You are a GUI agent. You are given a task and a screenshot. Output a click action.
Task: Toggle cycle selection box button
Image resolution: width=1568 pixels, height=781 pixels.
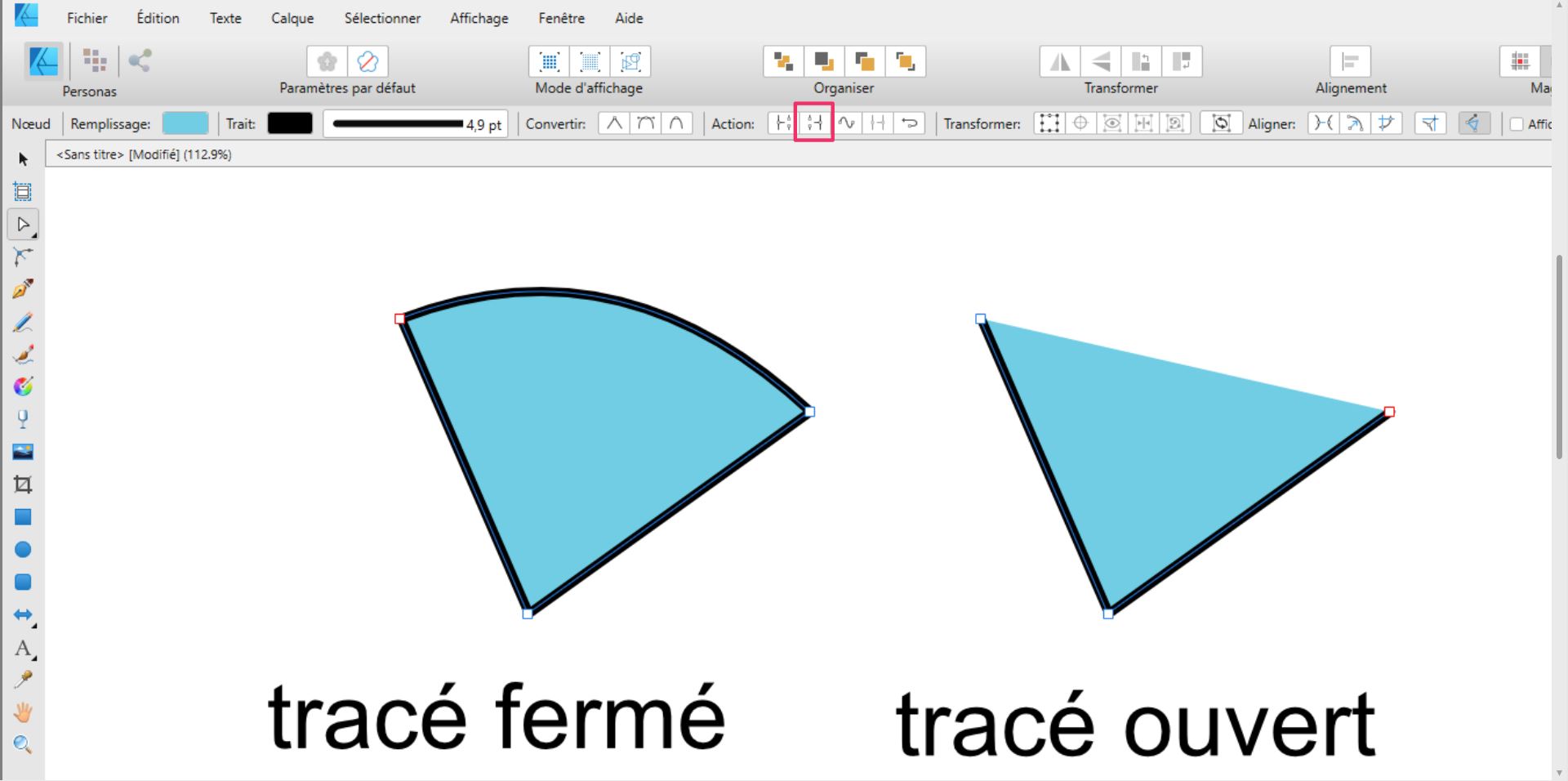[1221, 123]
